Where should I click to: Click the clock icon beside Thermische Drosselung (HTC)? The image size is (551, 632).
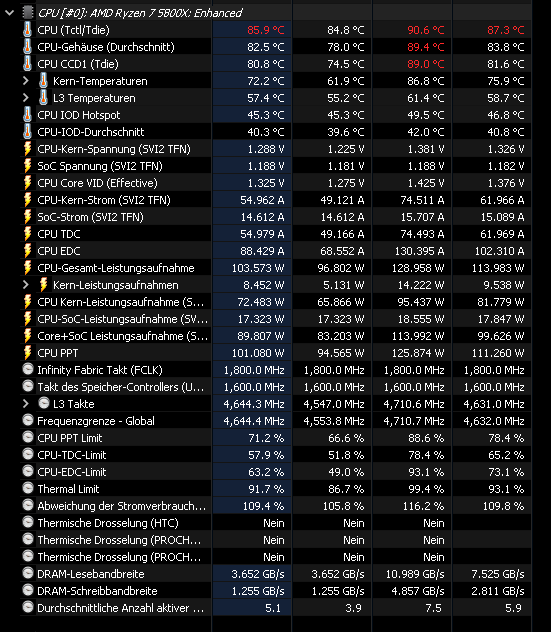(x=28, y=522)
